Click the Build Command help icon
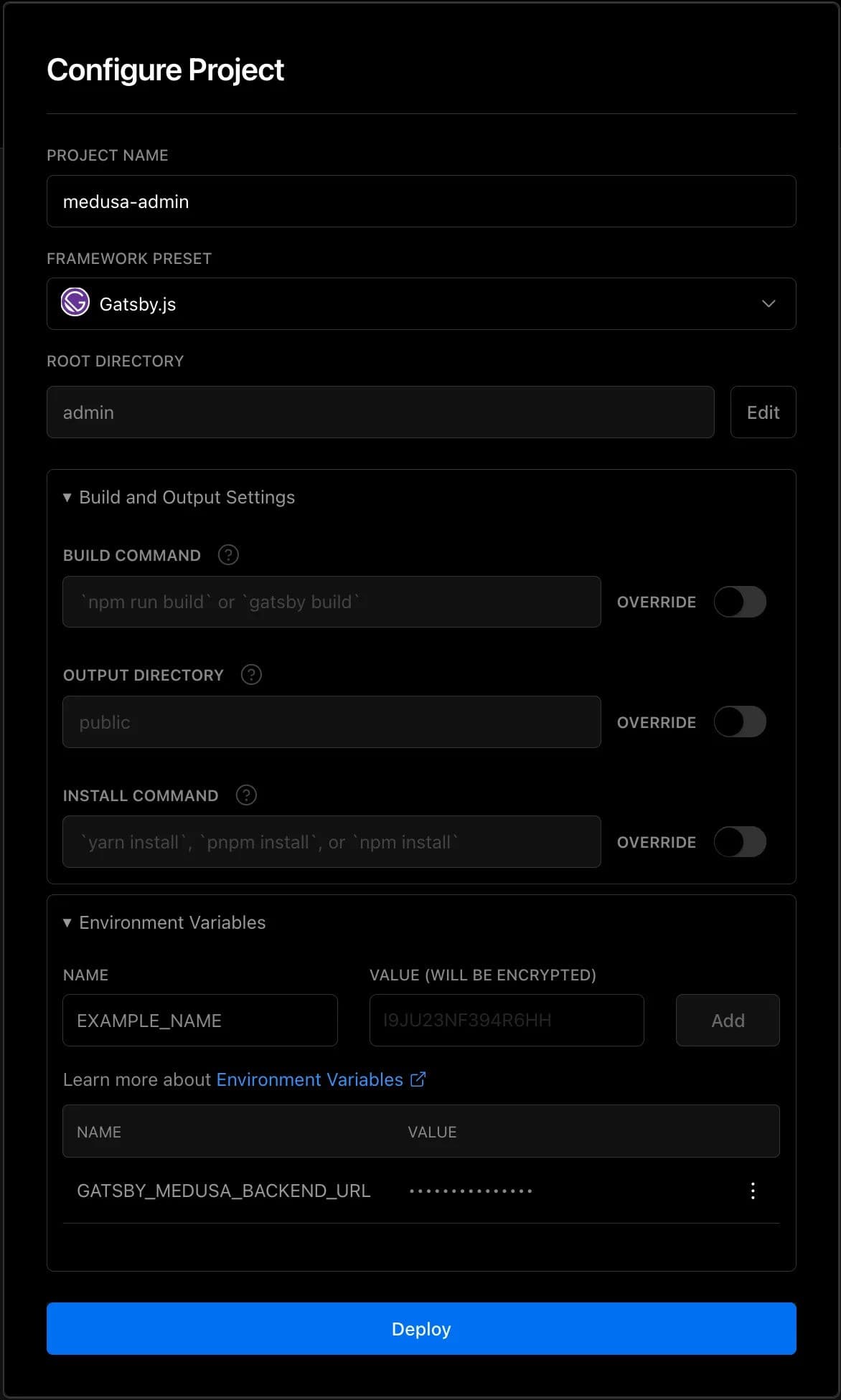Screen dimensions: 841x1400 [228, 554]
